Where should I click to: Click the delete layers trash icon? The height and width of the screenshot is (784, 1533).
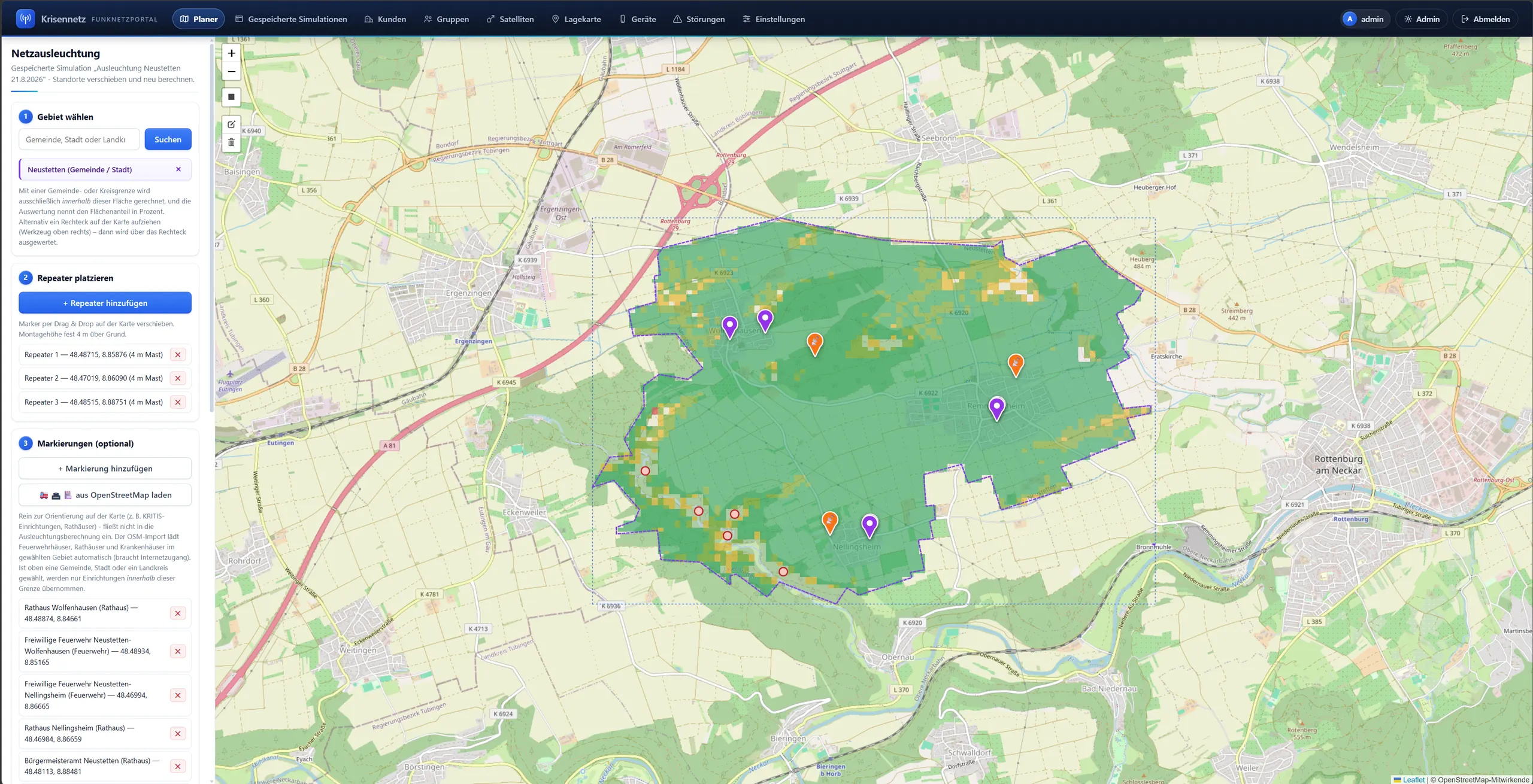coord(232,142)
